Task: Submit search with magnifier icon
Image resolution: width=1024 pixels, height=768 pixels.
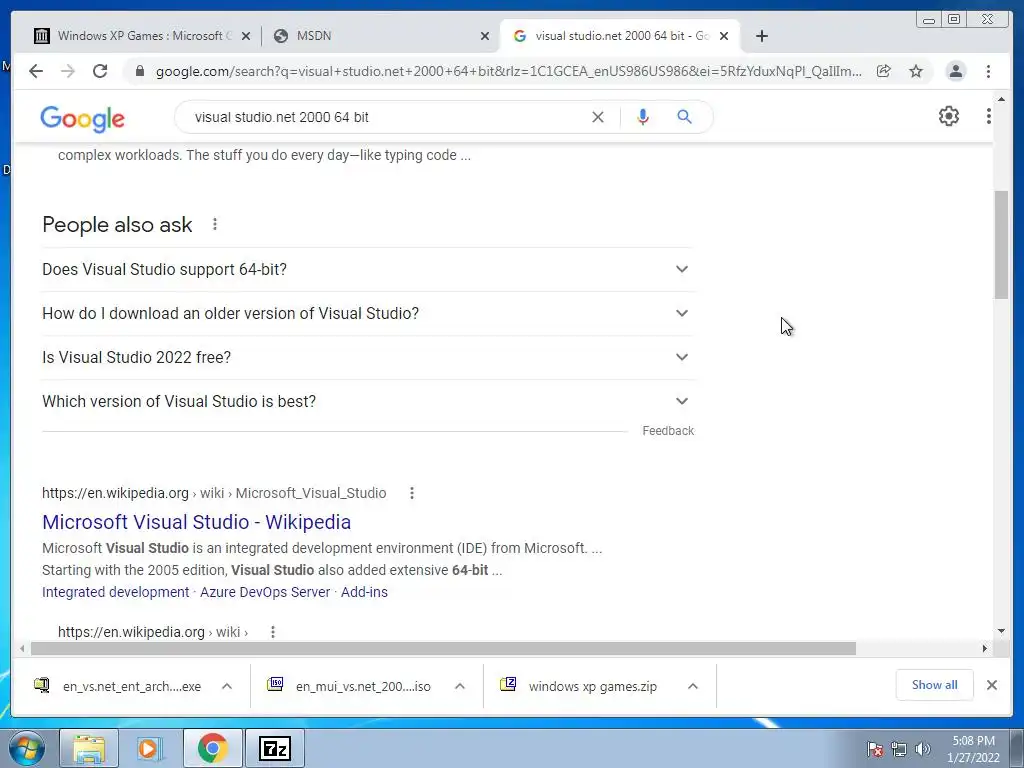Action: pyautogui.click(x=684, y=117)
